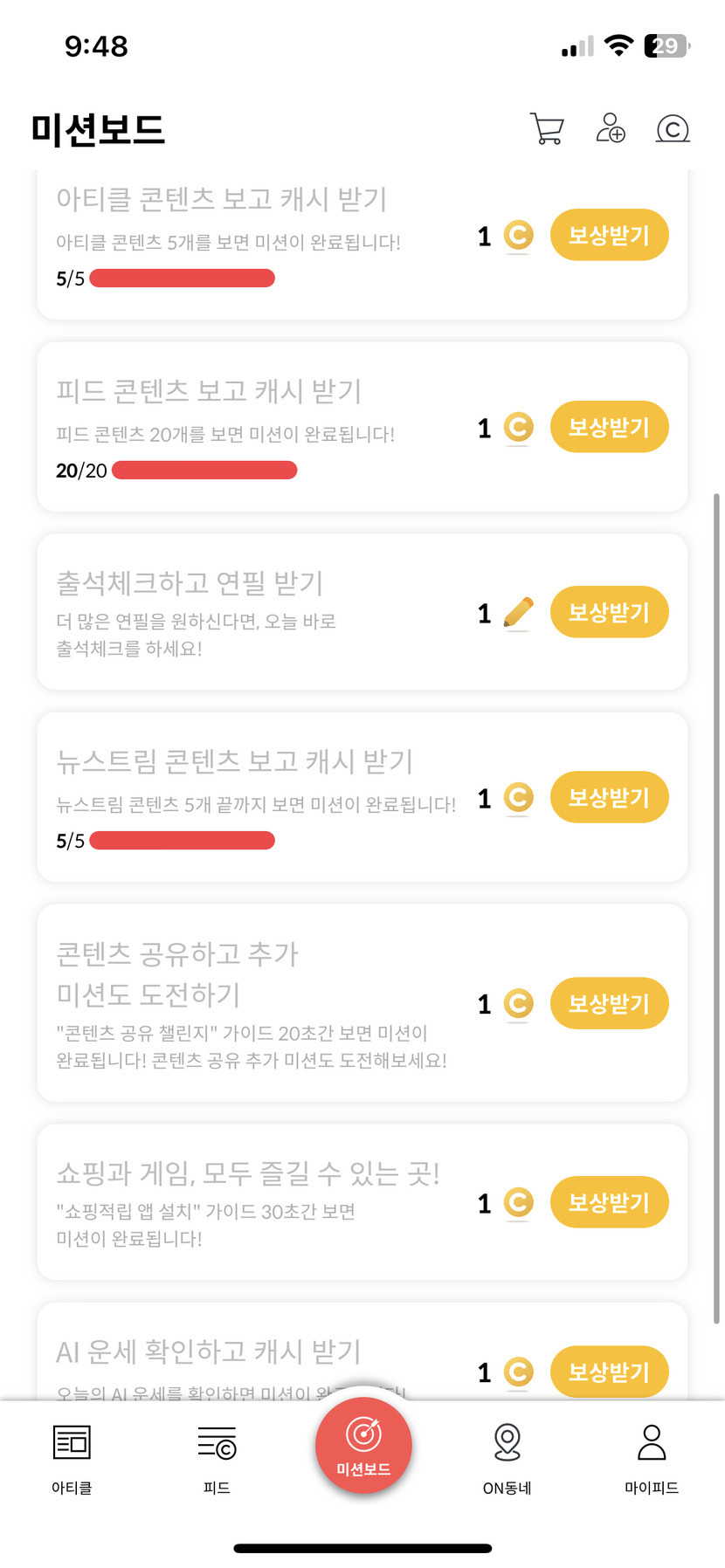Open the cash balance icon in header
The width and height of the screenshot is (725, 1568).
tap(673, 129)
